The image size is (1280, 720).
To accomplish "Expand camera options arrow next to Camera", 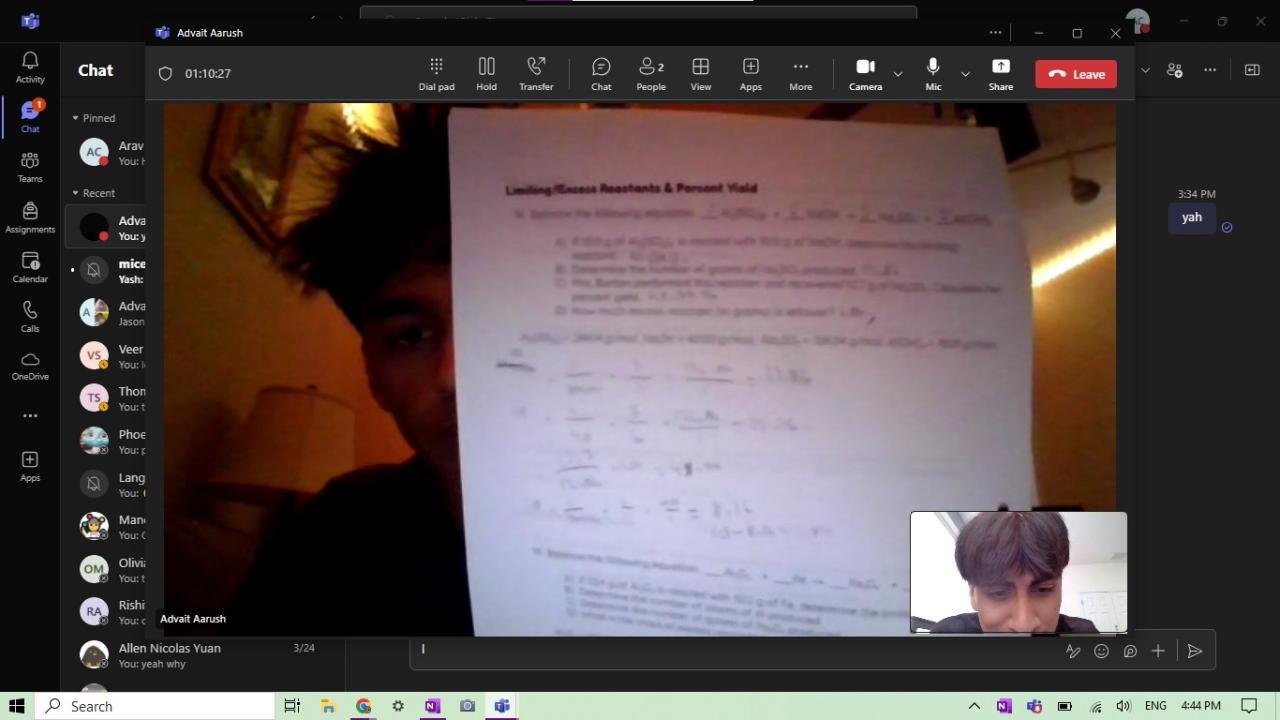I will (x=898, y=74).
